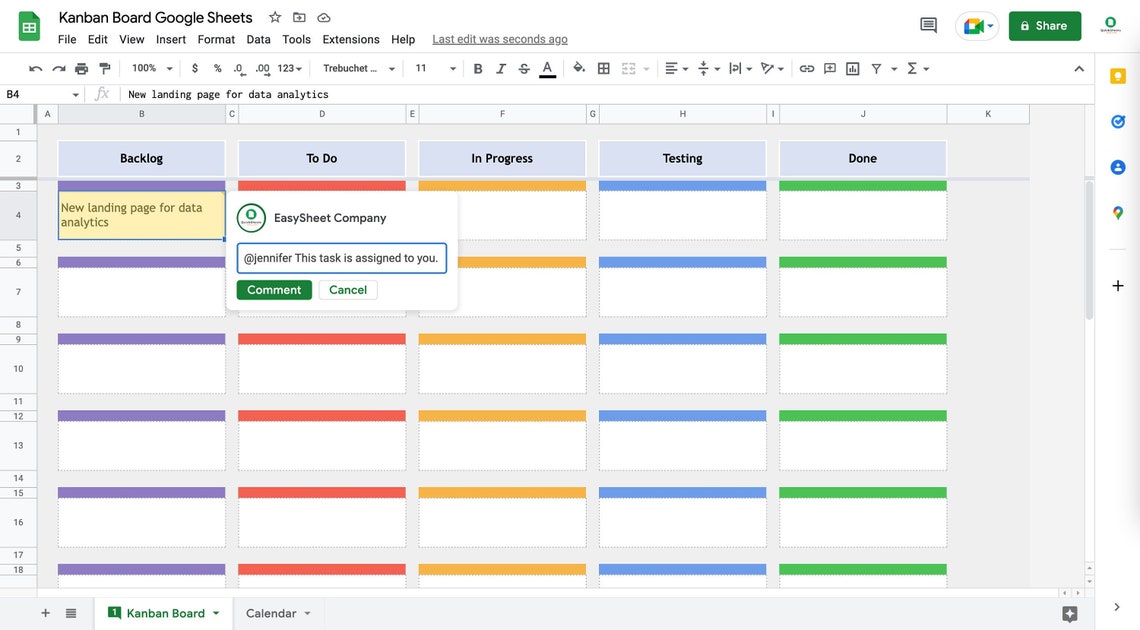
Task: Open Contacts in side panel
Action: (x=1117, y=167)
